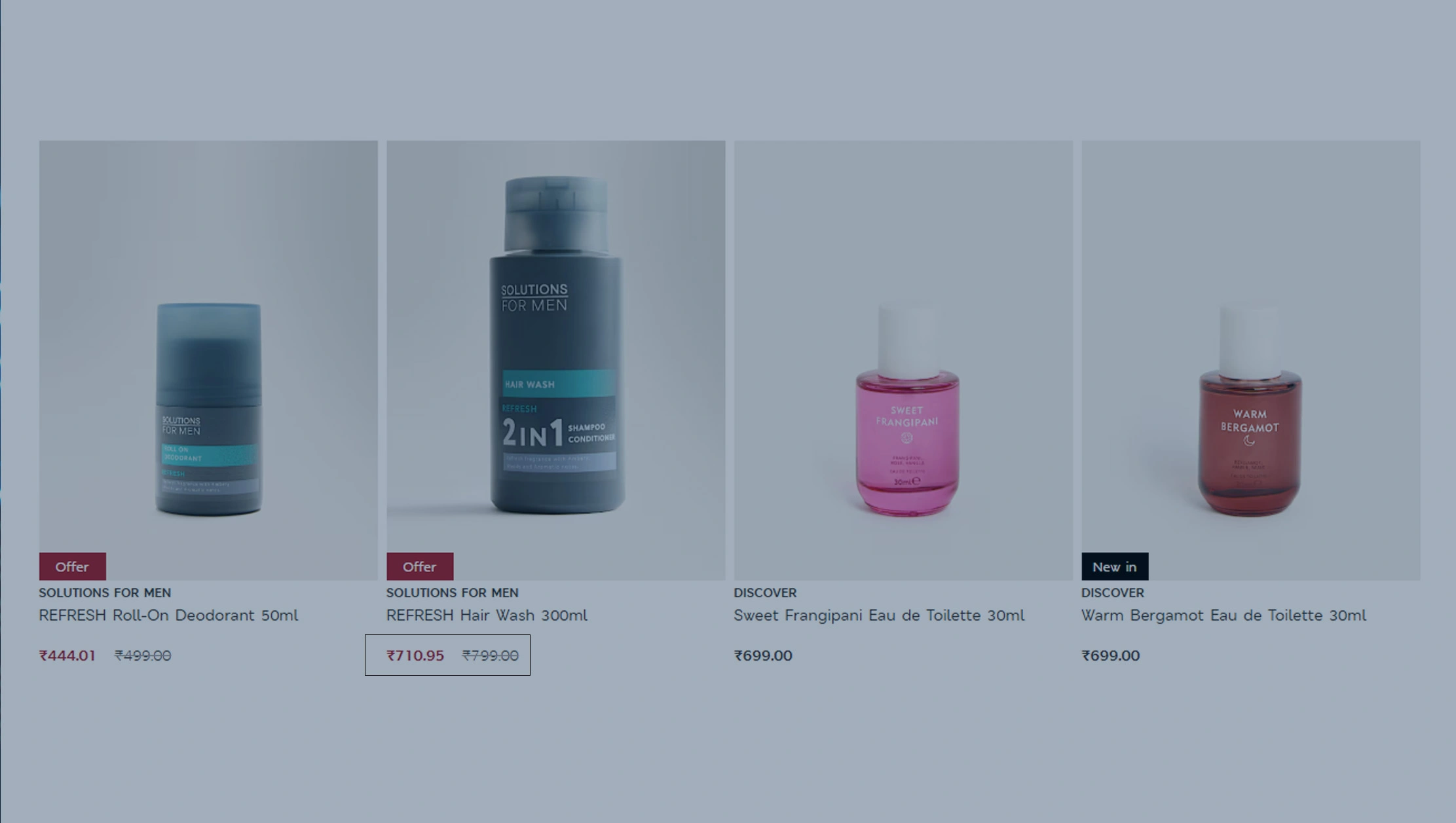Open the Sweet Frangipani Eau de Toilette 30ml title
The width and height of the screenshot is (1456, 823).
(879, 615)
